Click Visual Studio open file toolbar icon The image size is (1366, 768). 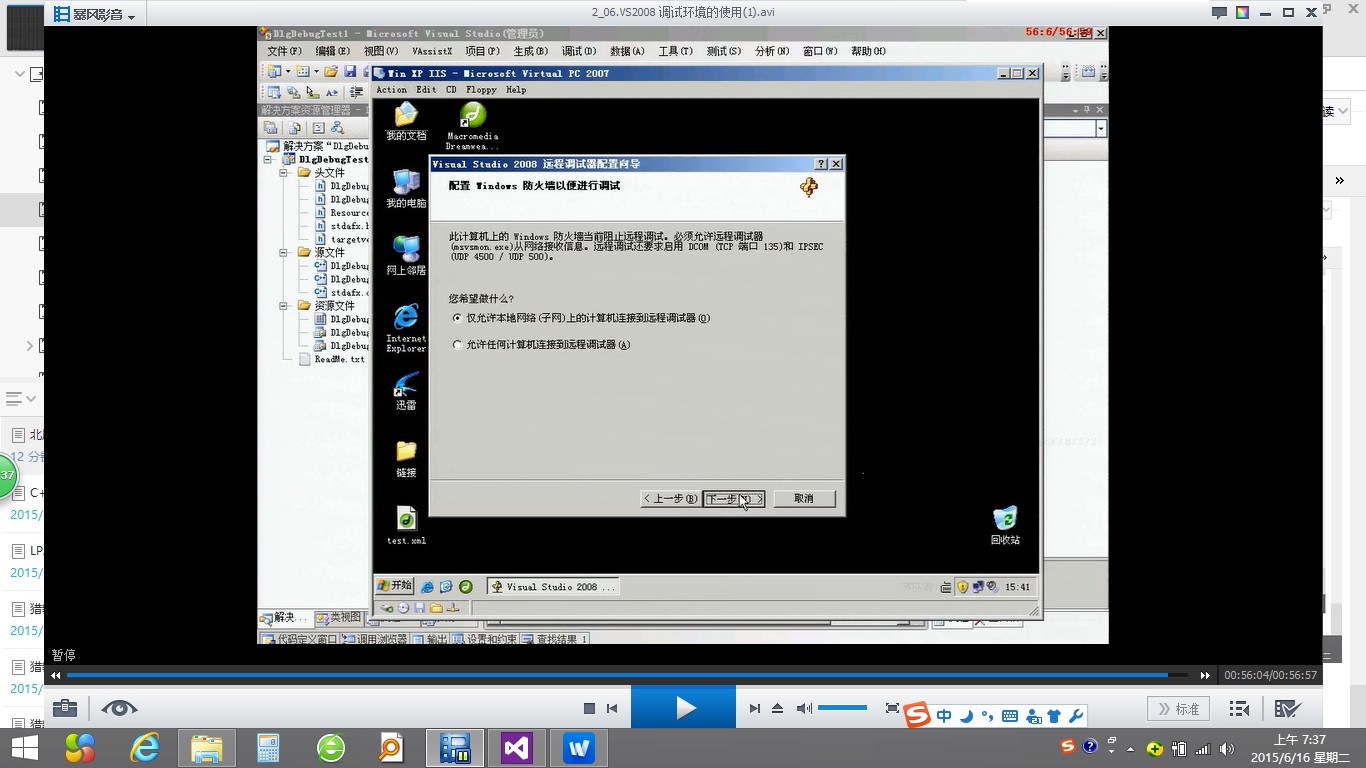330,71
